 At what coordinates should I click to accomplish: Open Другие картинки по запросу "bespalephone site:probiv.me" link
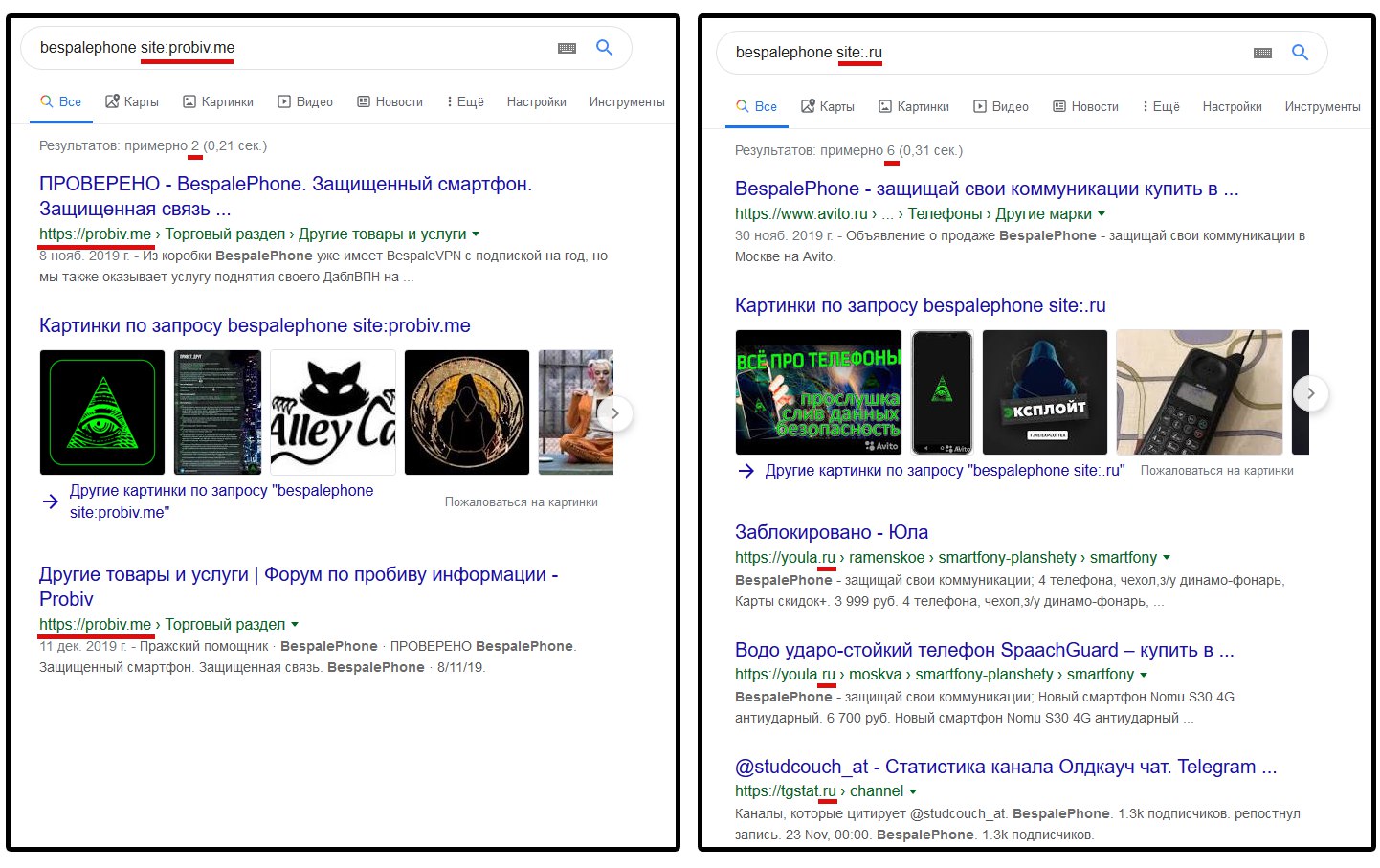coord(221,501)
